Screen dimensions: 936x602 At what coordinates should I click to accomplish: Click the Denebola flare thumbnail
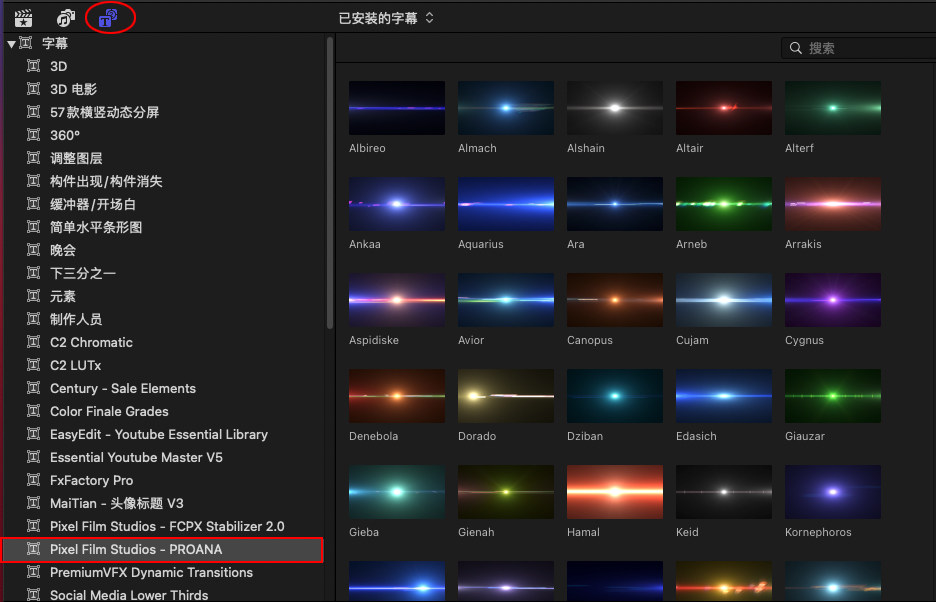397,396
